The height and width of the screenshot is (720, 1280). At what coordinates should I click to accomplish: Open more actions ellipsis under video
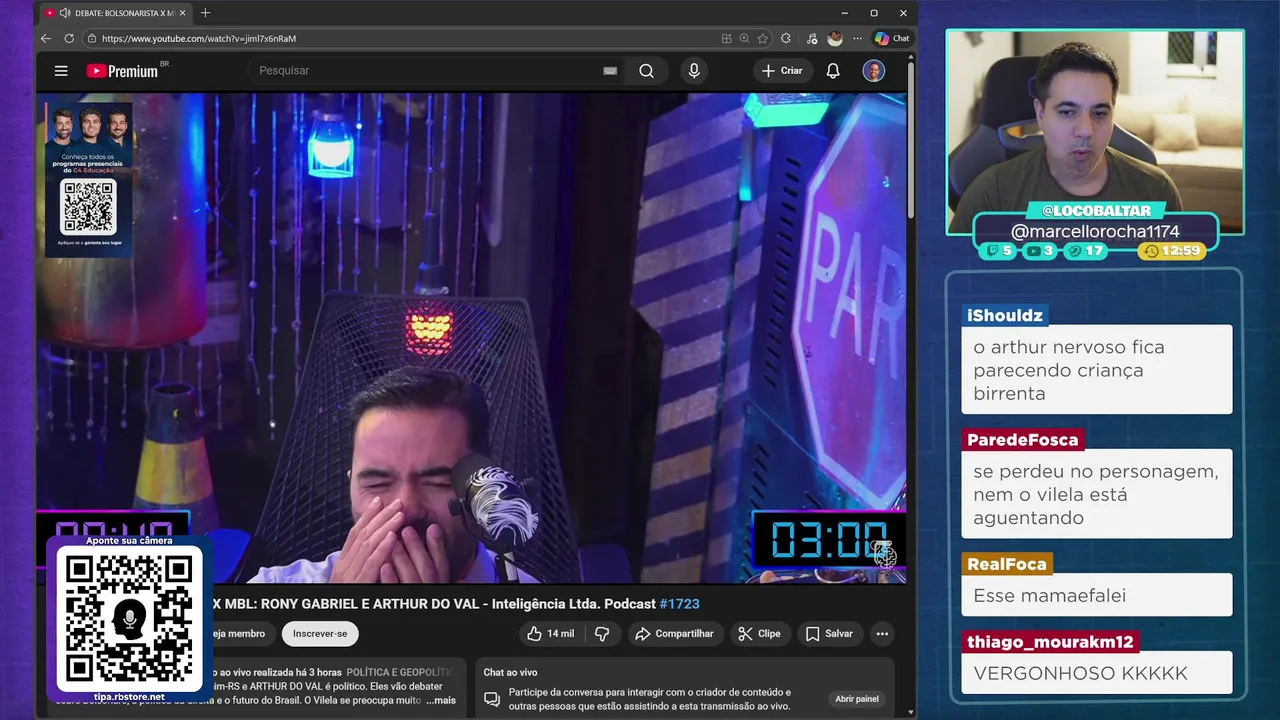882,634
